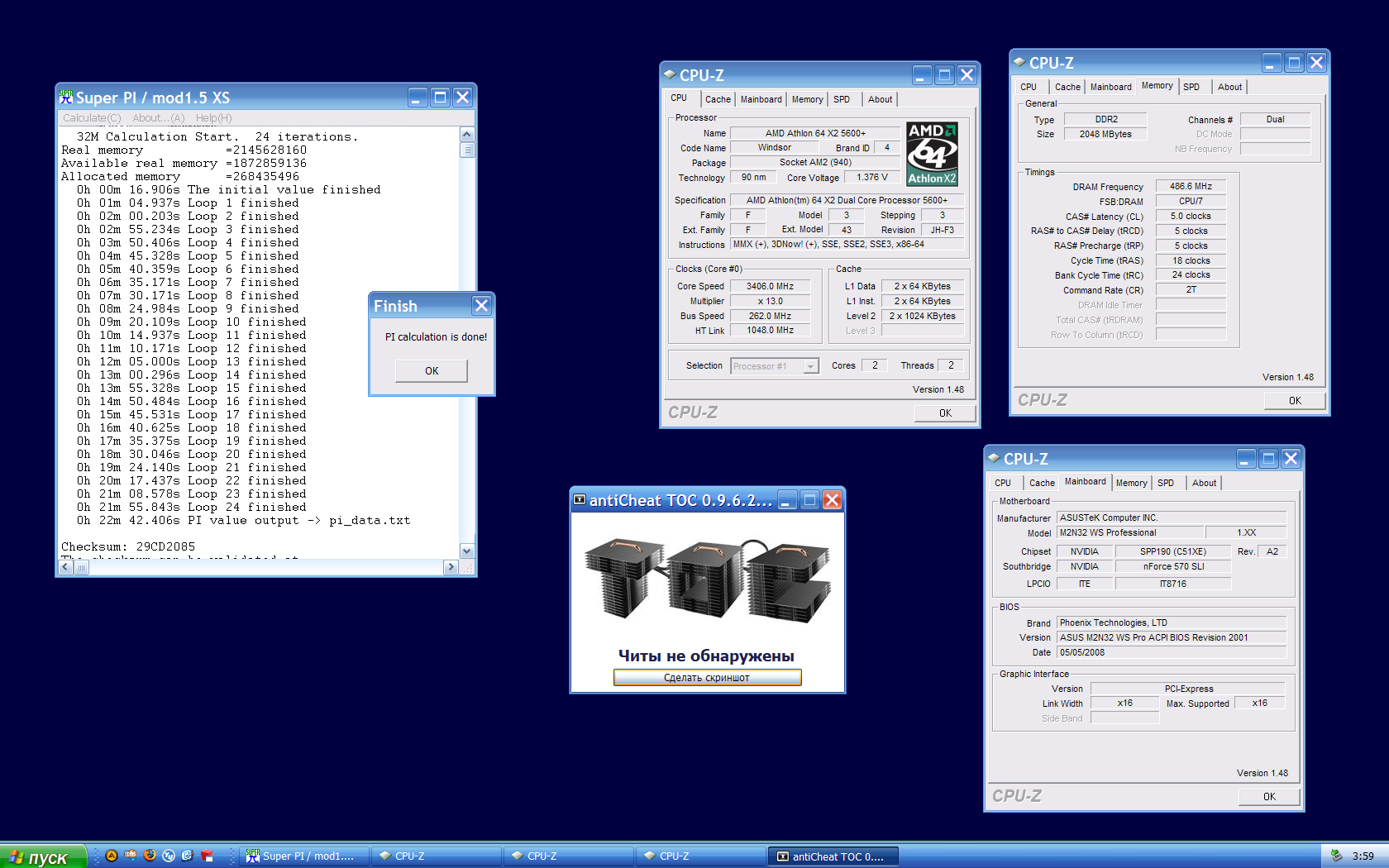This screenshot has height=868, width=1389.
Task: Click the taskbar clock showing 3:59
Action: (1363, 856)
